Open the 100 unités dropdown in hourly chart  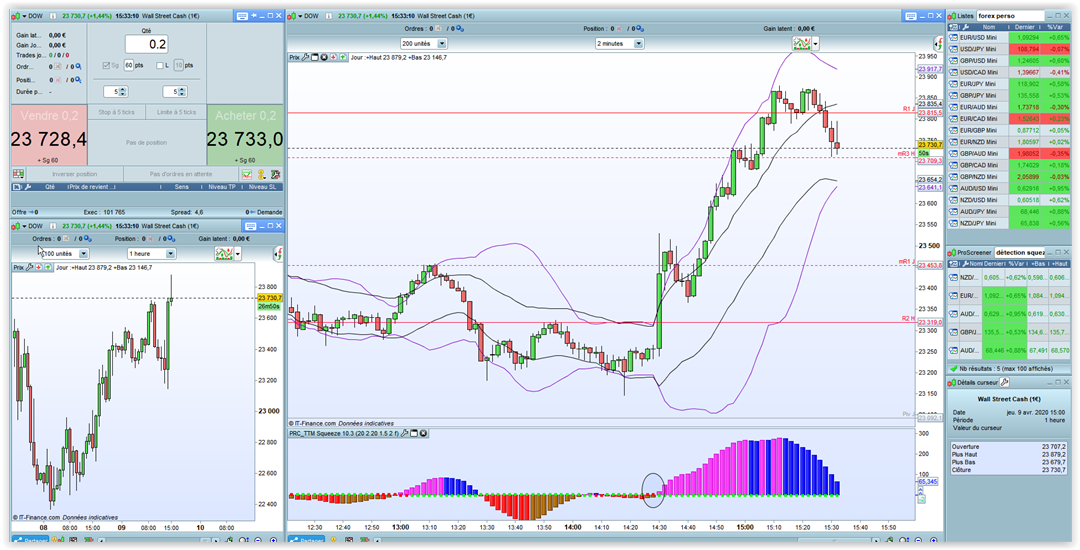click(x=66, y=253)
